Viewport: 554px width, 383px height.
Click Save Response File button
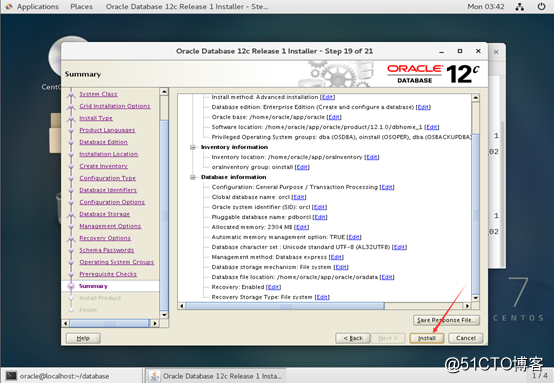[447, 320]
